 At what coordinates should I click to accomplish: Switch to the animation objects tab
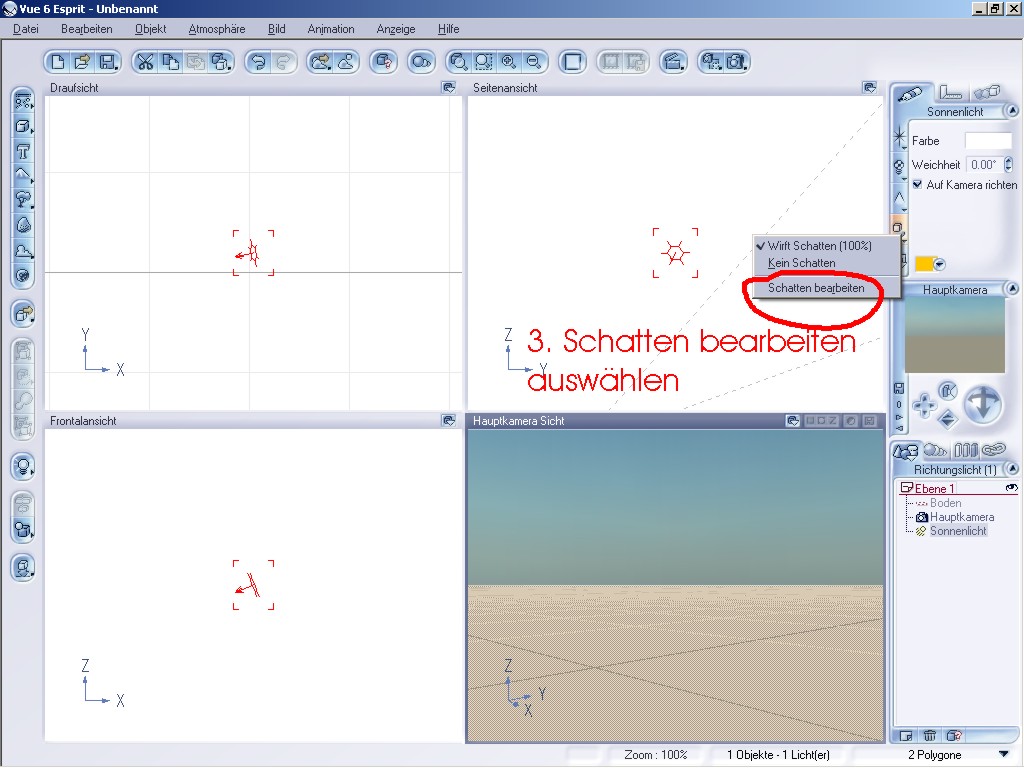[986, 93]
